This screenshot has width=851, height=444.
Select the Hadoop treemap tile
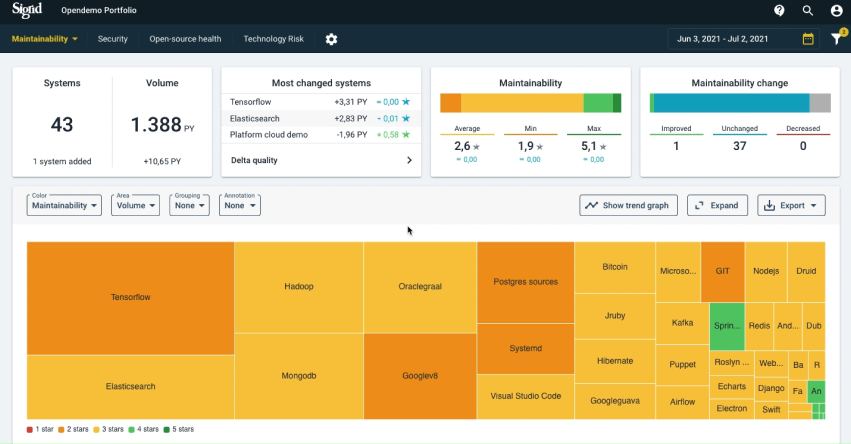point(299,287)
